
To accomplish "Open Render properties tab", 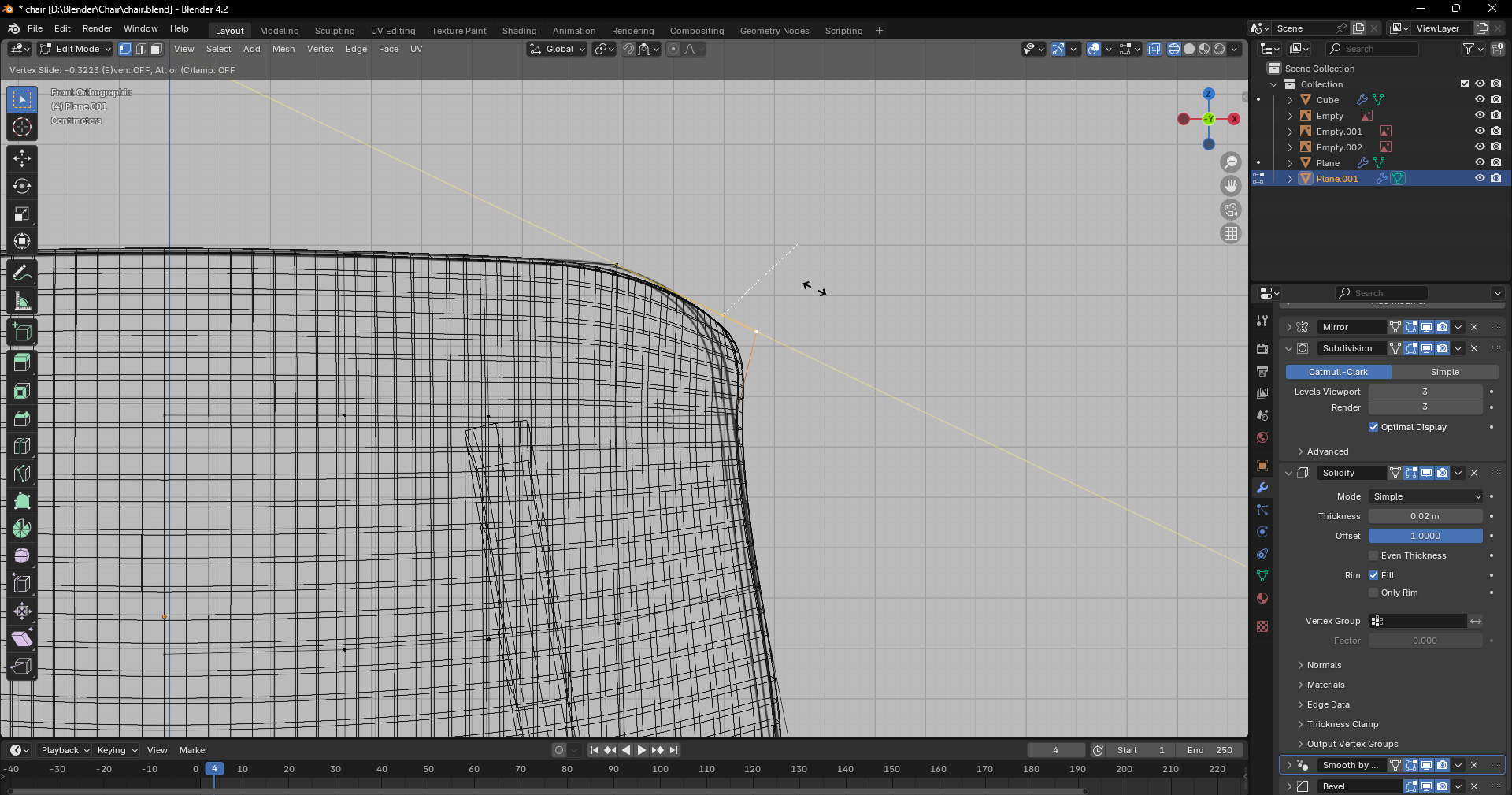I will point(1262,349).
